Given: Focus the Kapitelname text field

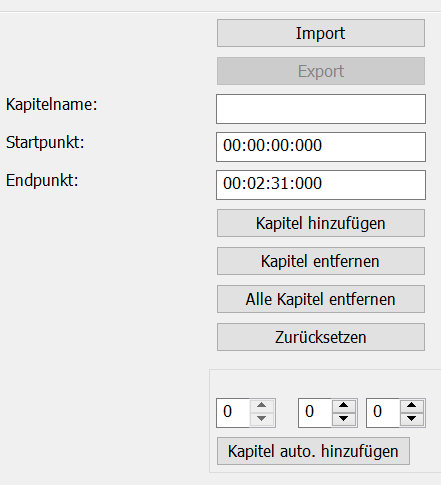Looking at the screenshot, I should [x=321, y=109].
